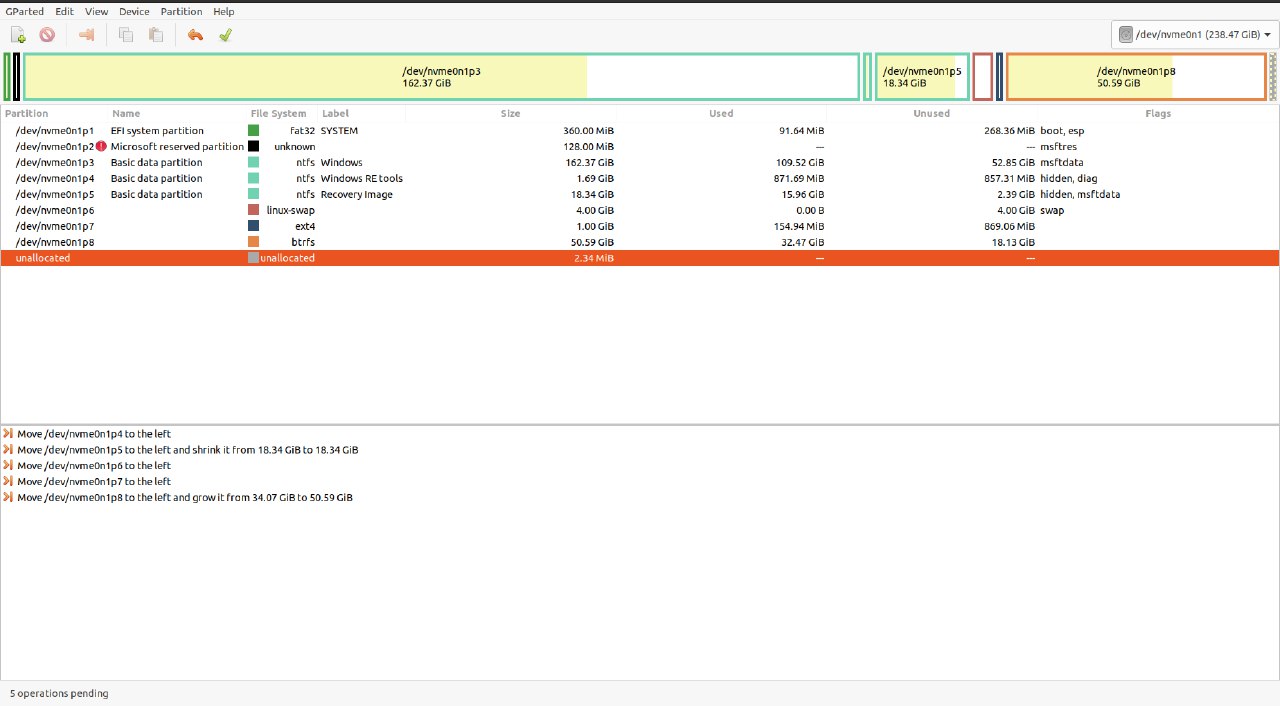Open the /dev/nvme0n1 device dropdown
The width and height of the screenshot is (1280, 706).
point(1195,35)
